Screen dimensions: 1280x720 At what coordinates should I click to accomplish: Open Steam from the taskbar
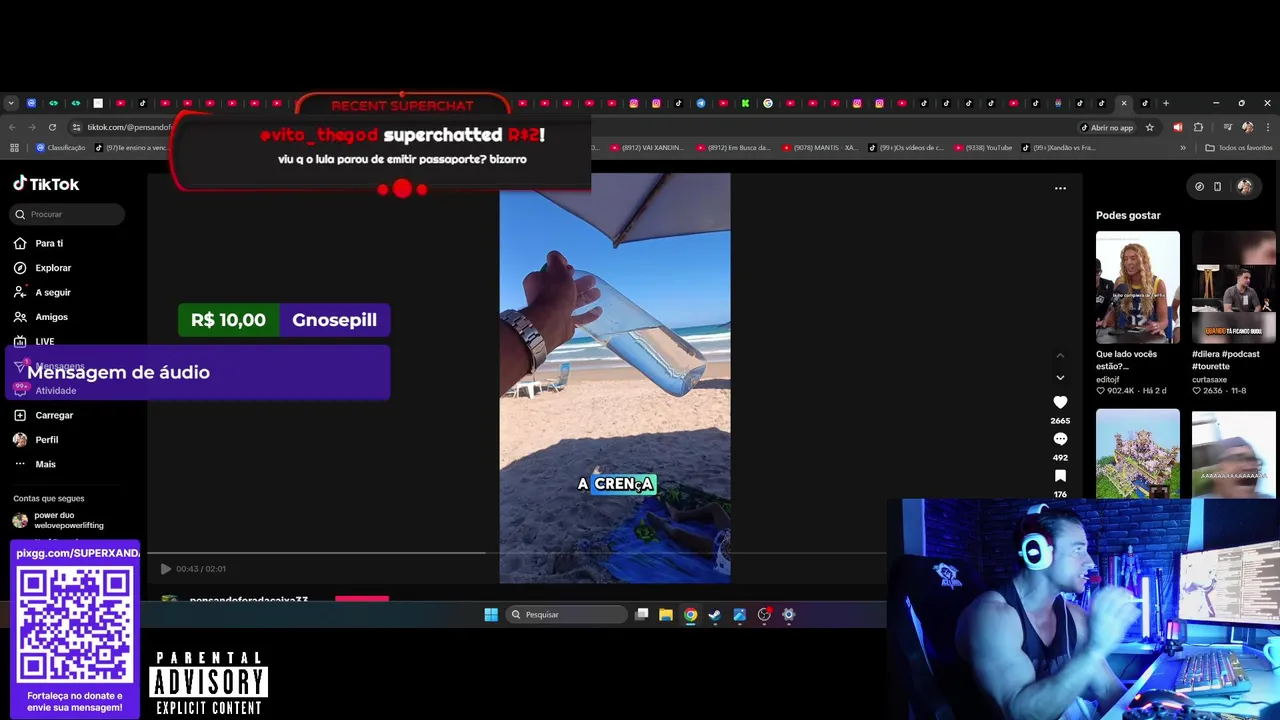click(715, 614)
